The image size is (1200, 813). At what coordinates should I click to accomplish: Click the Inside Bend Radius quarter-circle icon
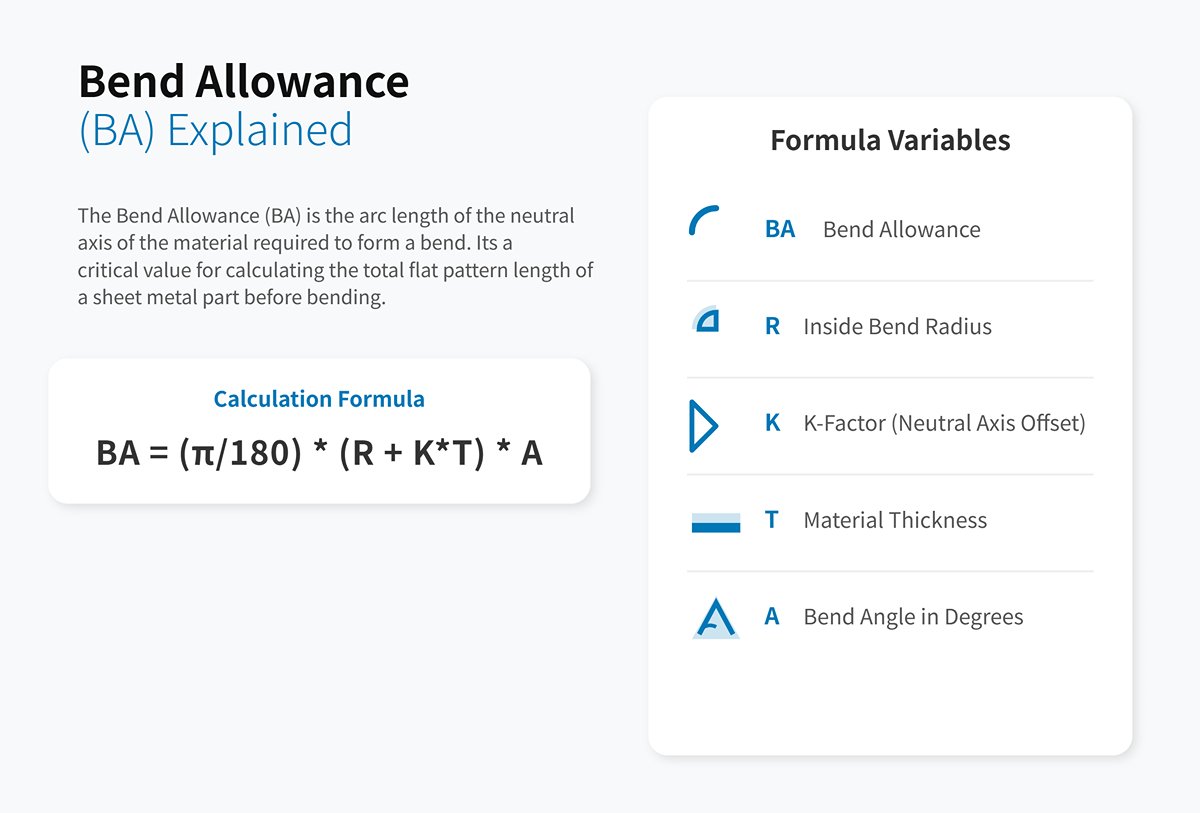706,320
